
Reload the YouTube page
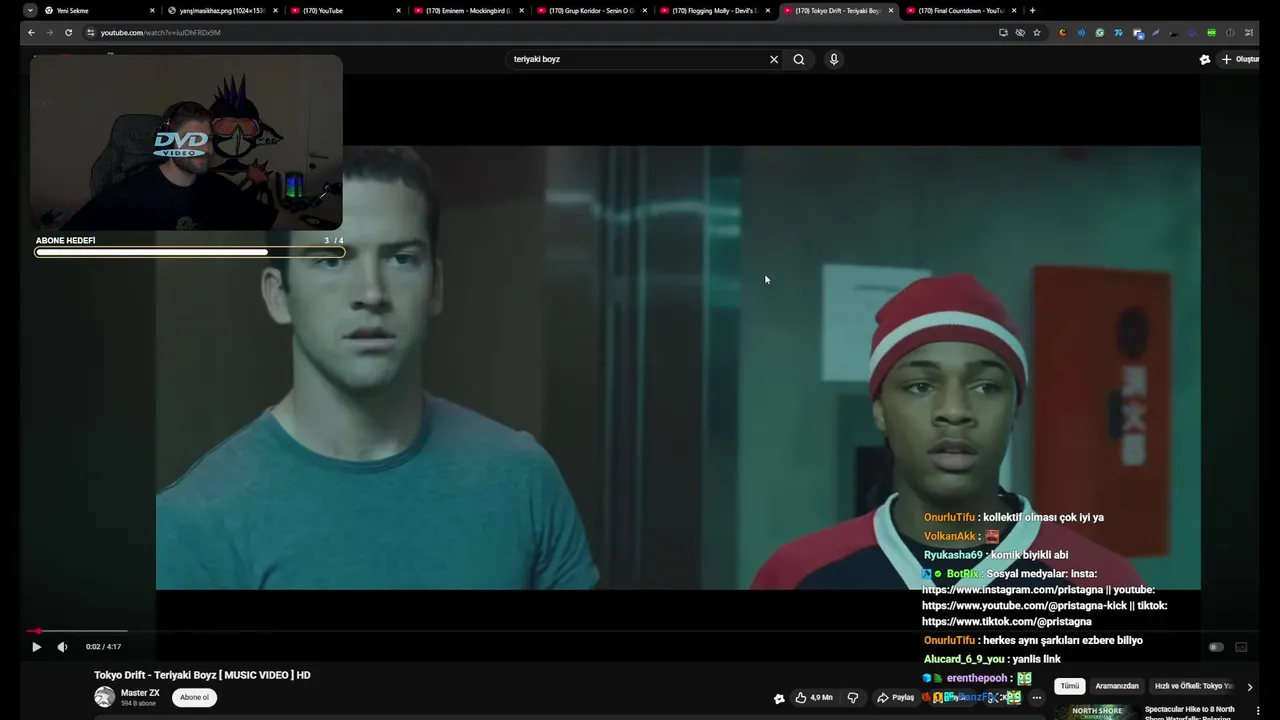68,32
